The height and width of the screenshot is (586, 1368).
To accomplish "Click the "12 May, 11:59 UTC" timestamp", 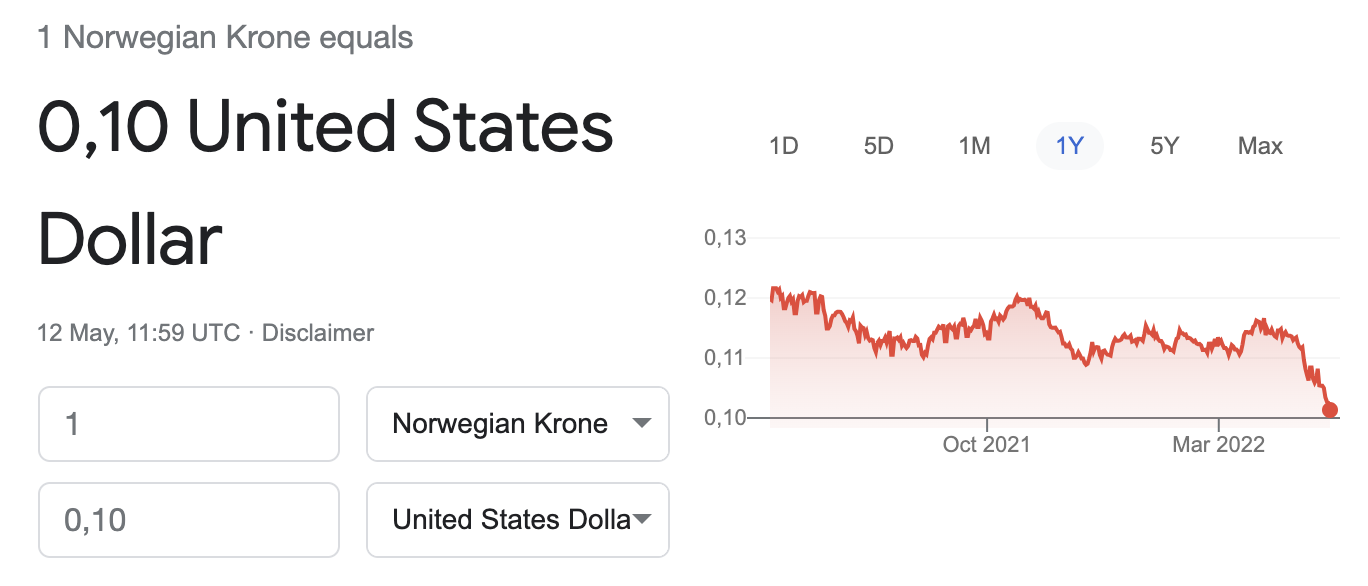I will point(139,333).
